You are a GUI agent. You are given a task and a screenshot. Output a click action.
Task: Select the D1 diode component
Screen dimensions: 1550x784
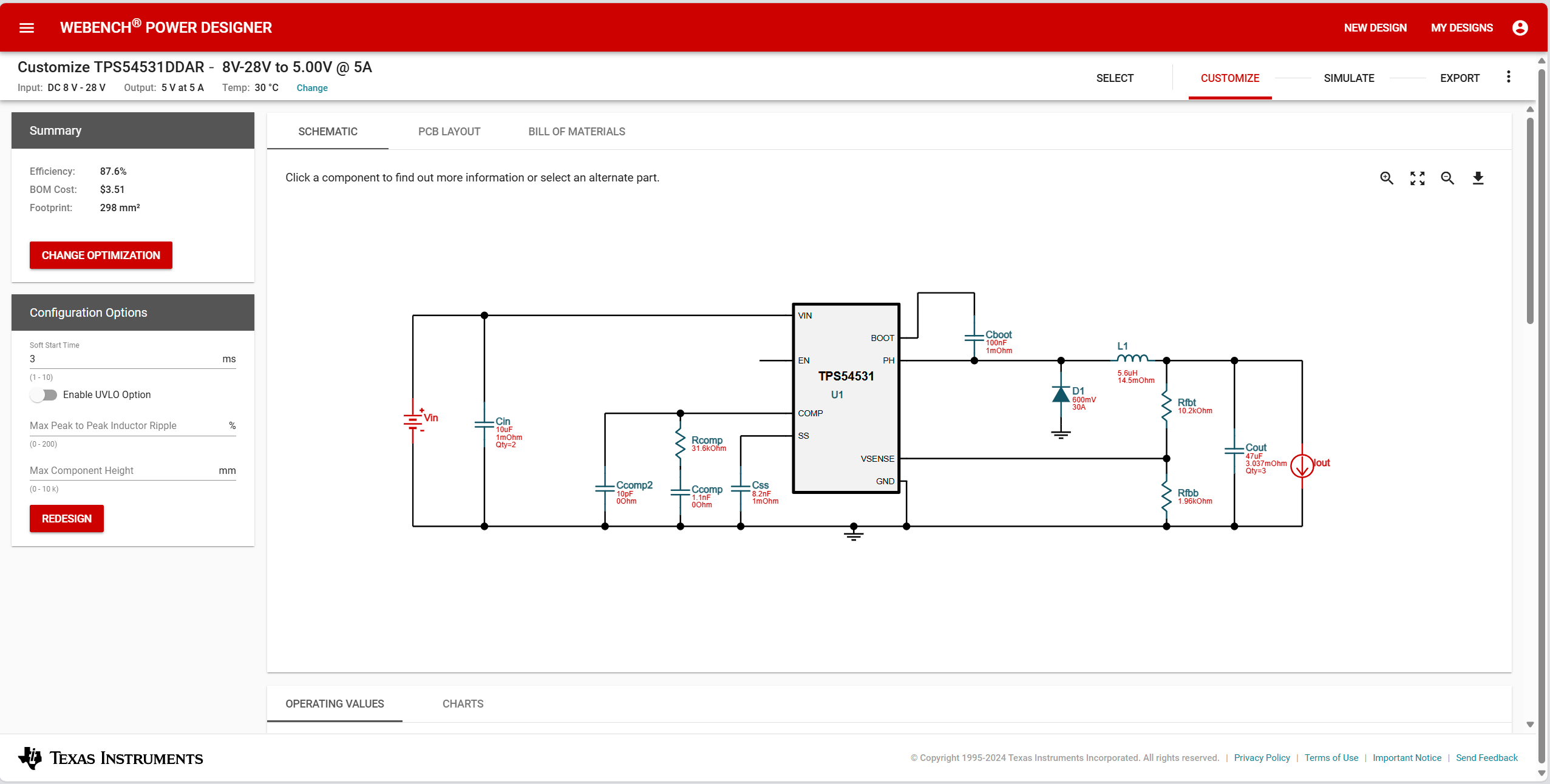coord(1061,395)
